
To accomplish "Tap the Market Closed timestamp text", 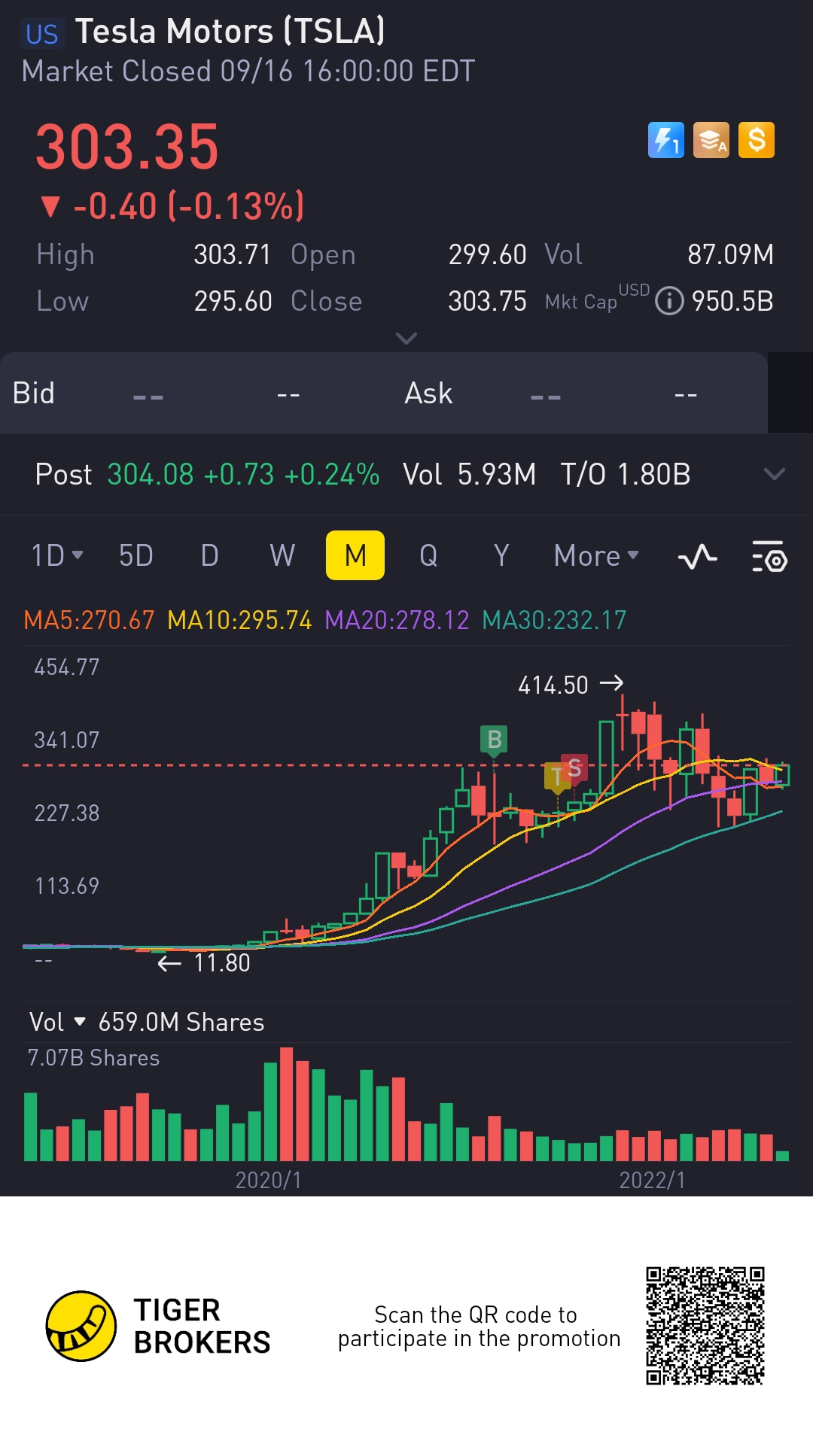I will 248,71.
